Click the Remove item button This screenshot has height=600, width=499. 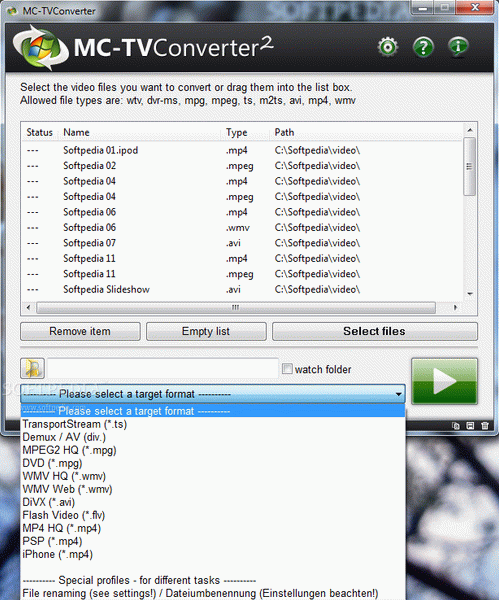pos(80,331)
